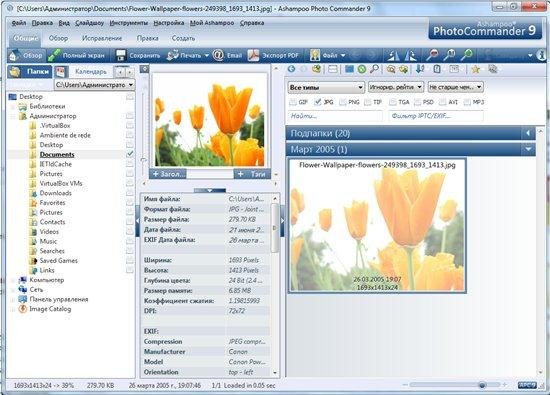Select the Папки folders tab
Screen dimensions: 550x395
pyautogui.click(x=30, y=72)
